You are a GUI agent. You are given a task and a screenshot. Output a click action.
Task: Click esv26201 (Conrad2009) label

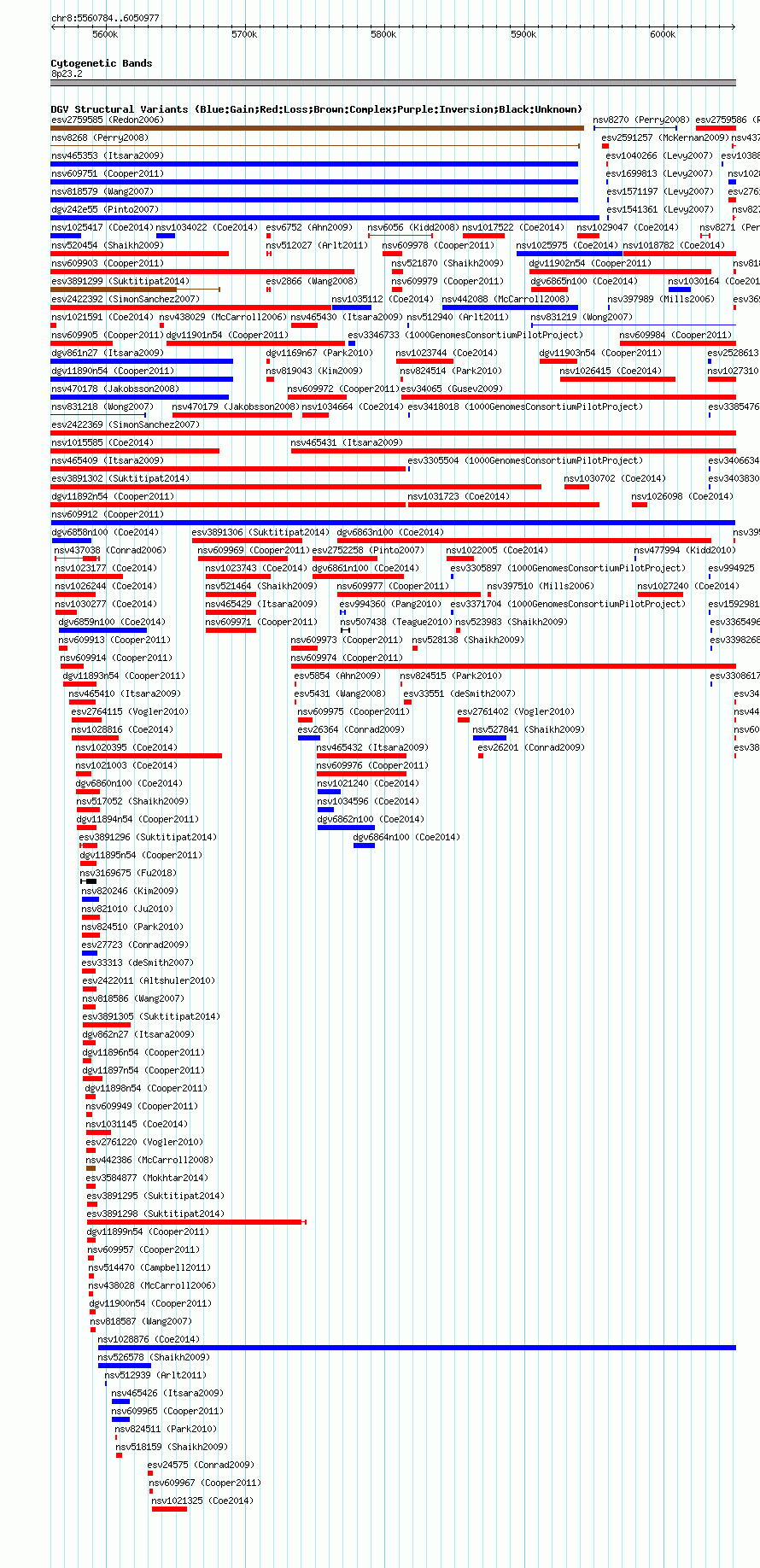point(531,748)
